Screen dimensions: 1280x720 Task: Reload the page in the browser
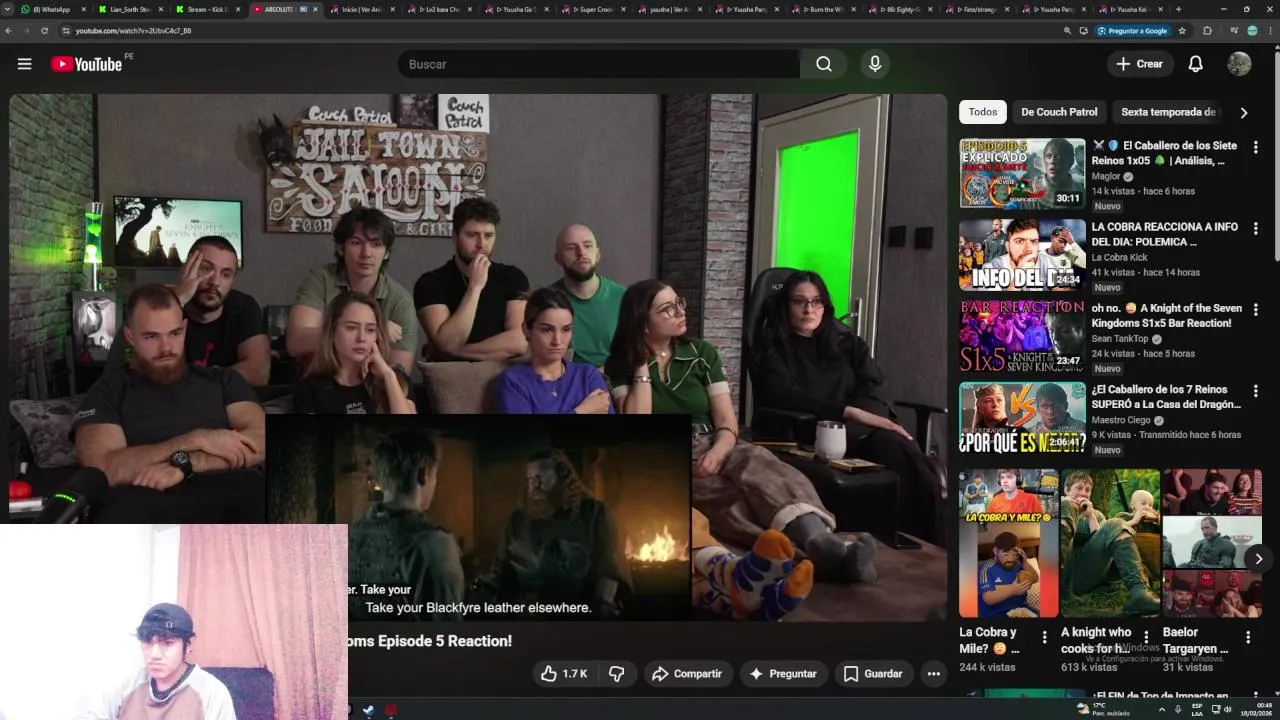pyautogui.click(x=44, y=31)
